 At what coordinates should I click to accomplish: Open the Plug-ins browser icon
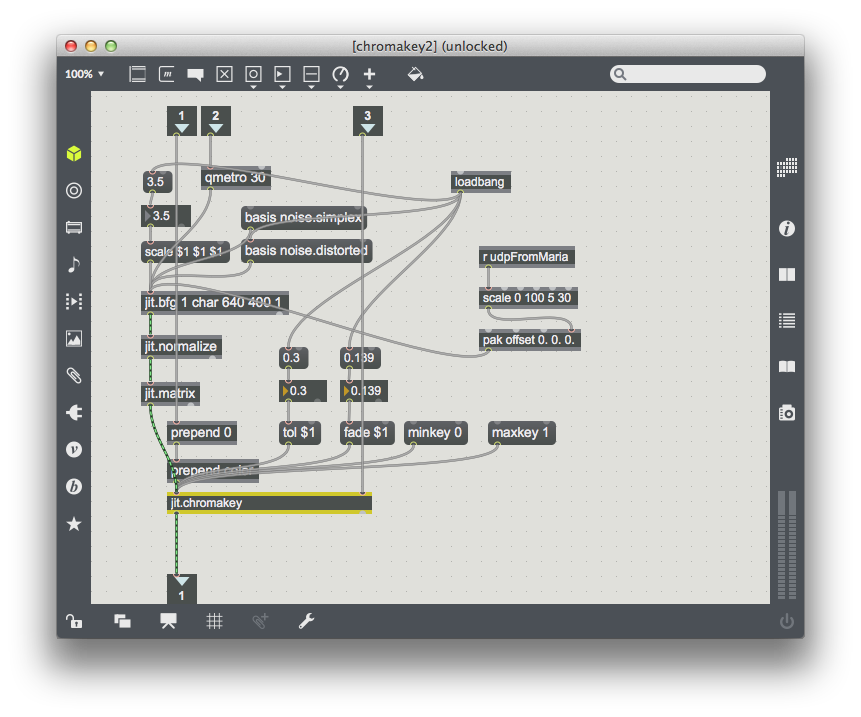(73, 413)
